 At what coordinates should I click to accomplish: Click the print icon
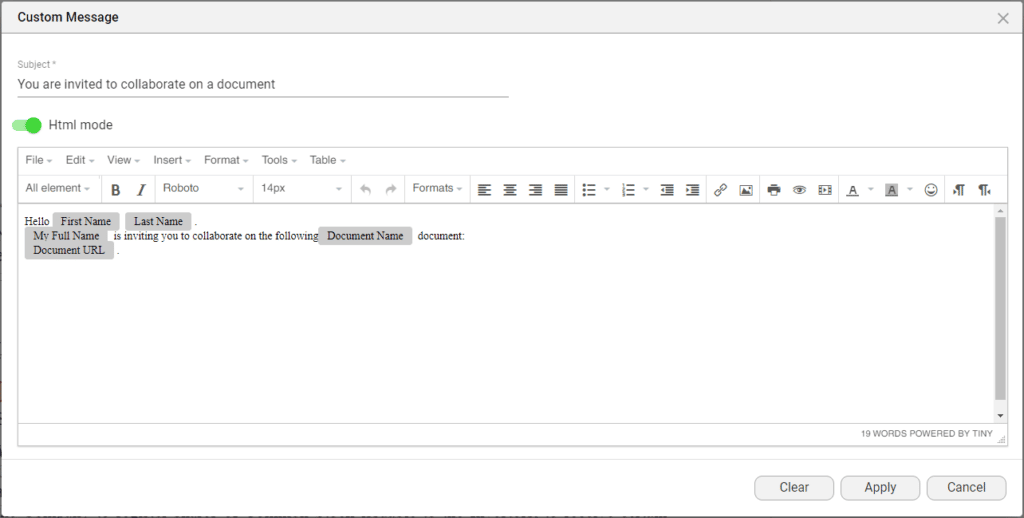[x=773, y=189]
